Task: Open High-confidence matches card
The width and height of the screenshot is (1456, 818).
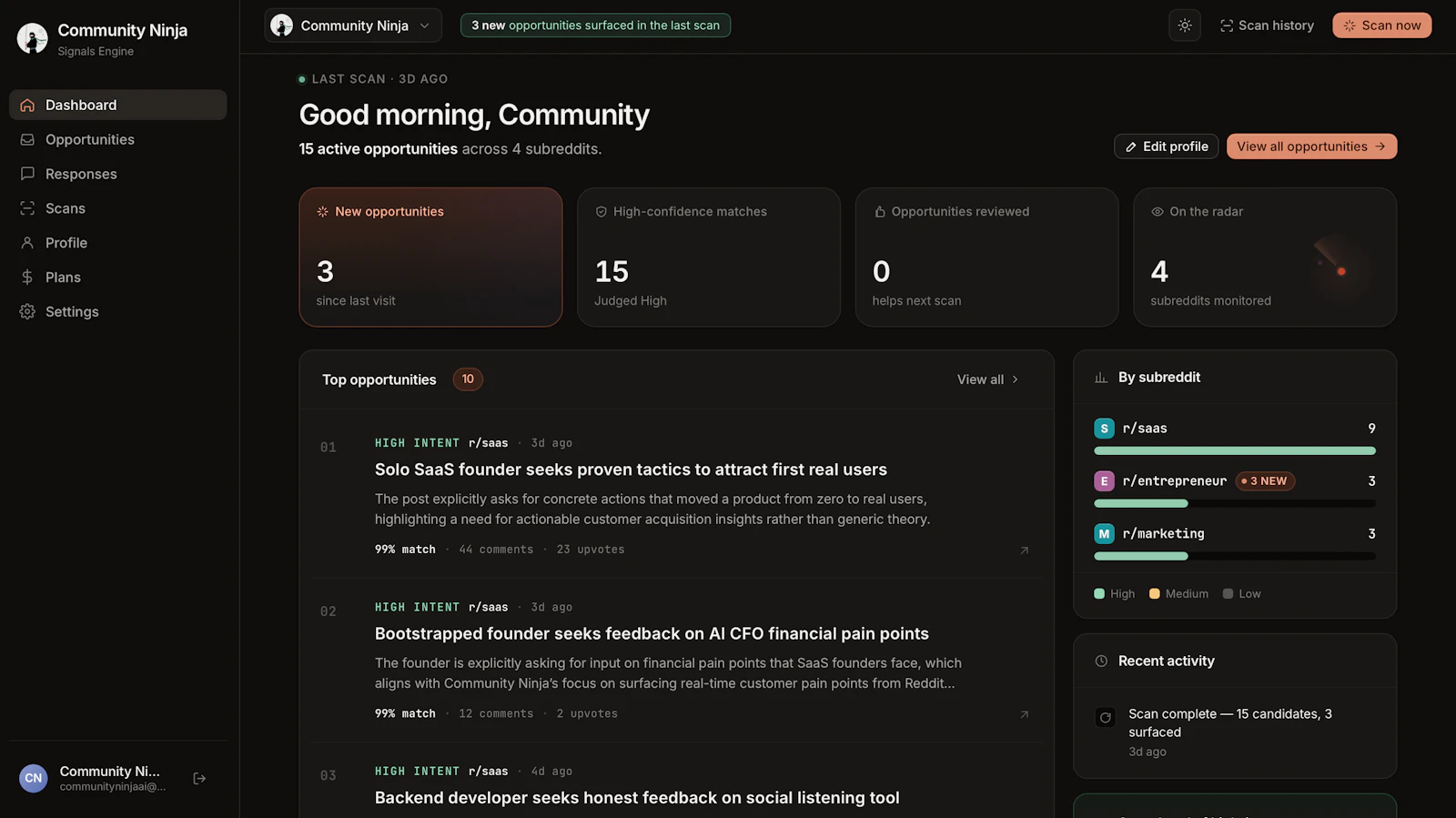Action: (709, 258)
